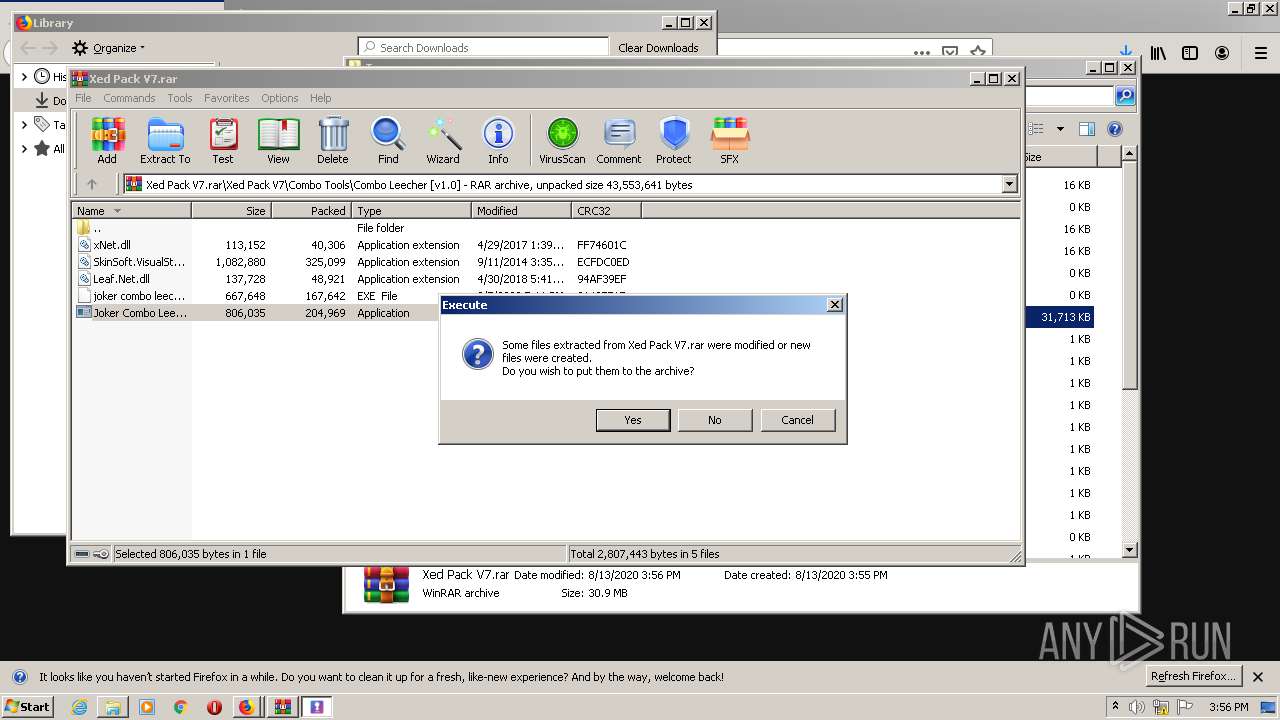Sort by the CRC32 column header

pyautogui.click(x=606, y=211)
